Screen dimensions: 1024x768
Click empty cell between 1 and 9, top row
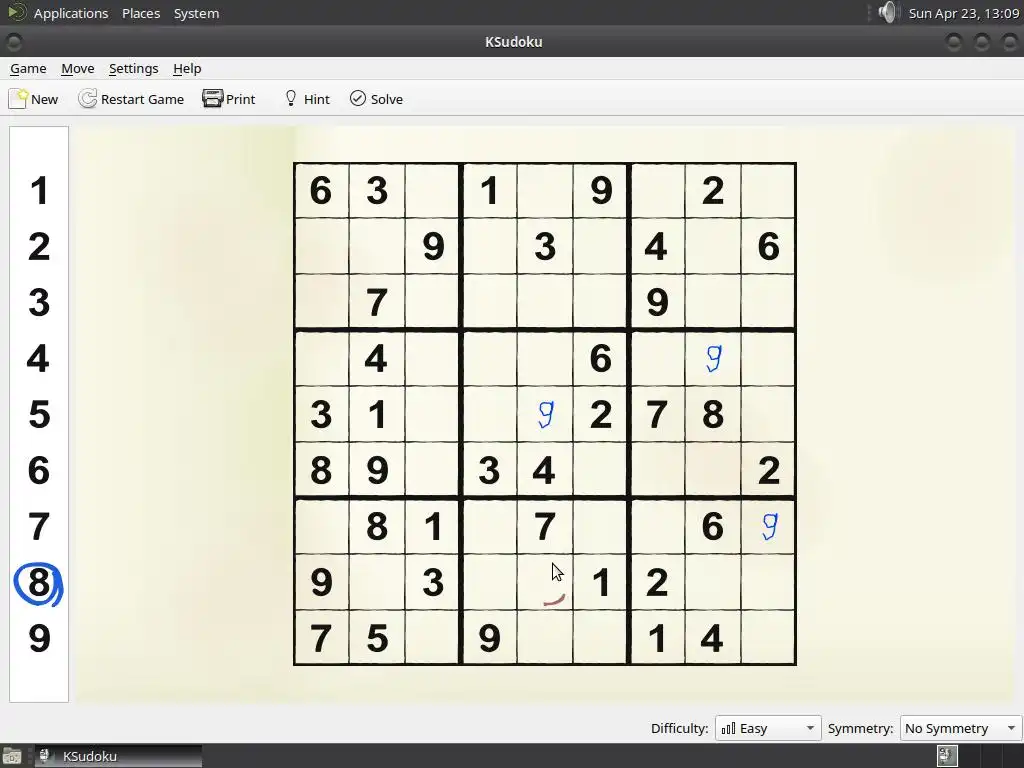tap(545, 191)
